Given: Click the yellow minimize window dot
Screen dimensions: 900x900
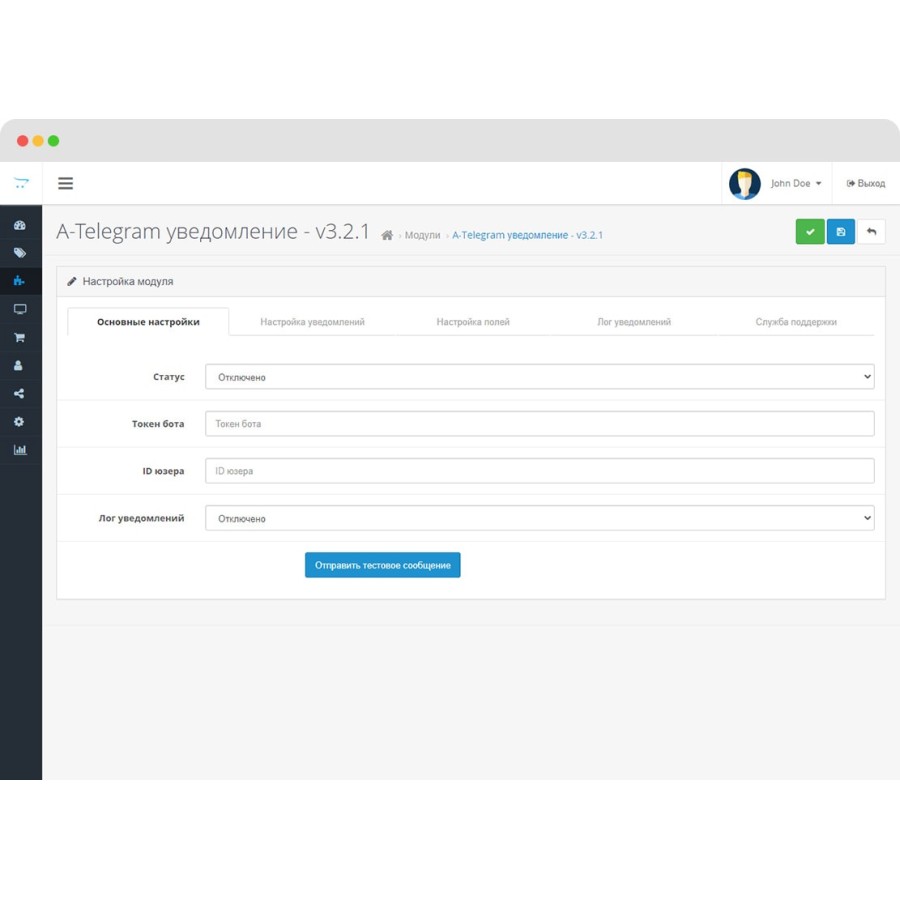Looking at the screenshot, I should coord(38,141).
